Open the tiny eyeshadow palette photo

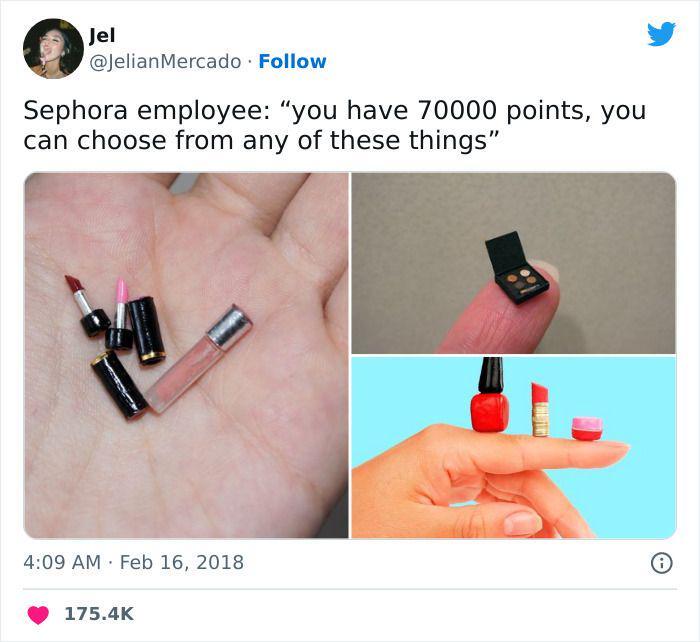point(514,263)
